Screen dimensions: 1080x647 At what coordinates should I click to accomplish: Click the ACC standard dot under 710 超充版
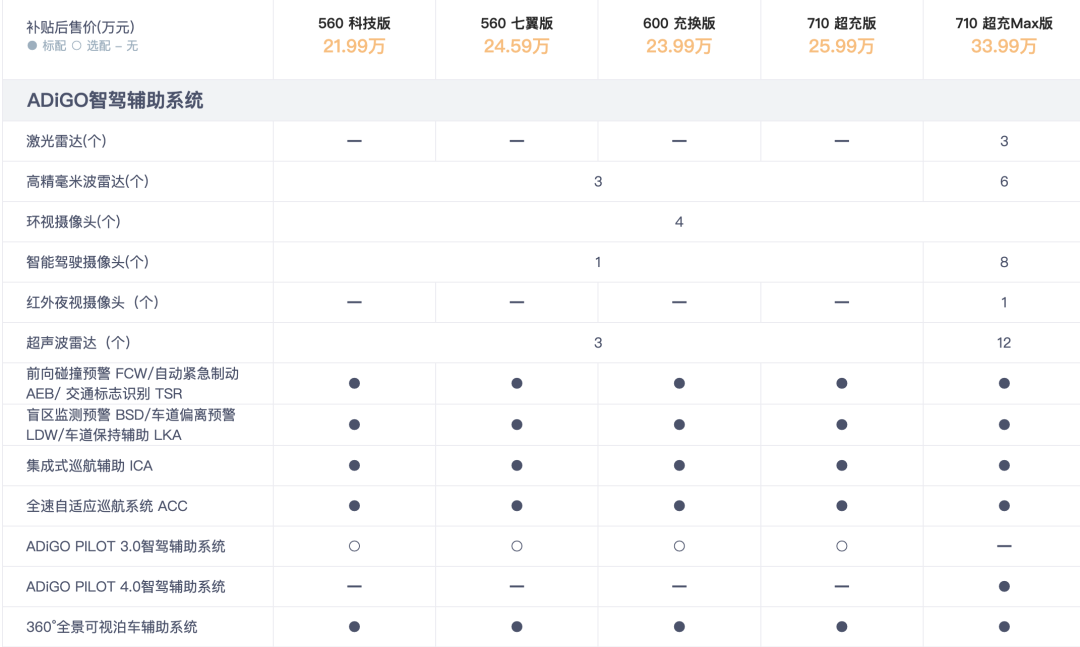coord(842,506)
